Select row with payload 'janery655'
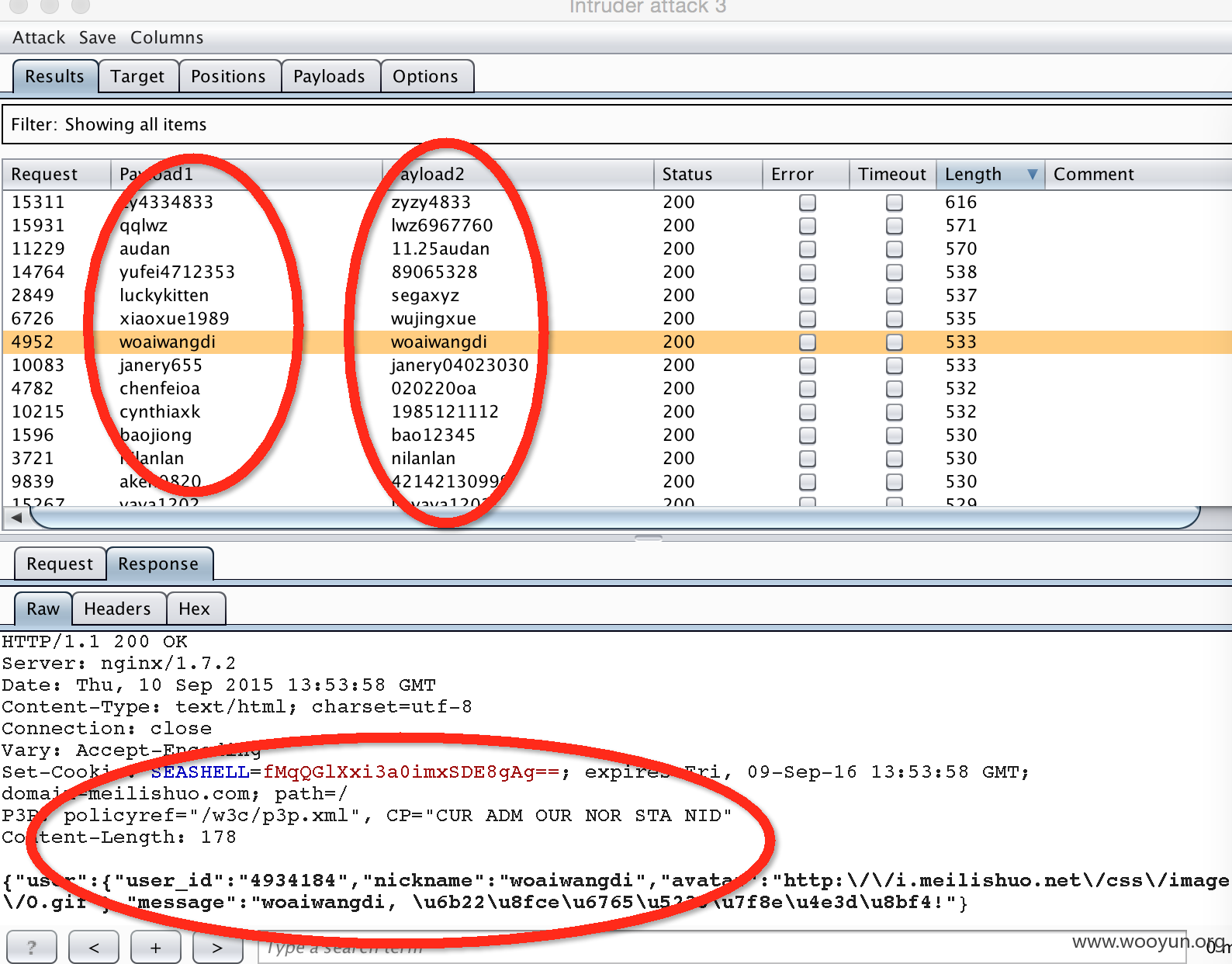Image resolution: width=1232 pixels, height=964 pixels. [617, 365]
